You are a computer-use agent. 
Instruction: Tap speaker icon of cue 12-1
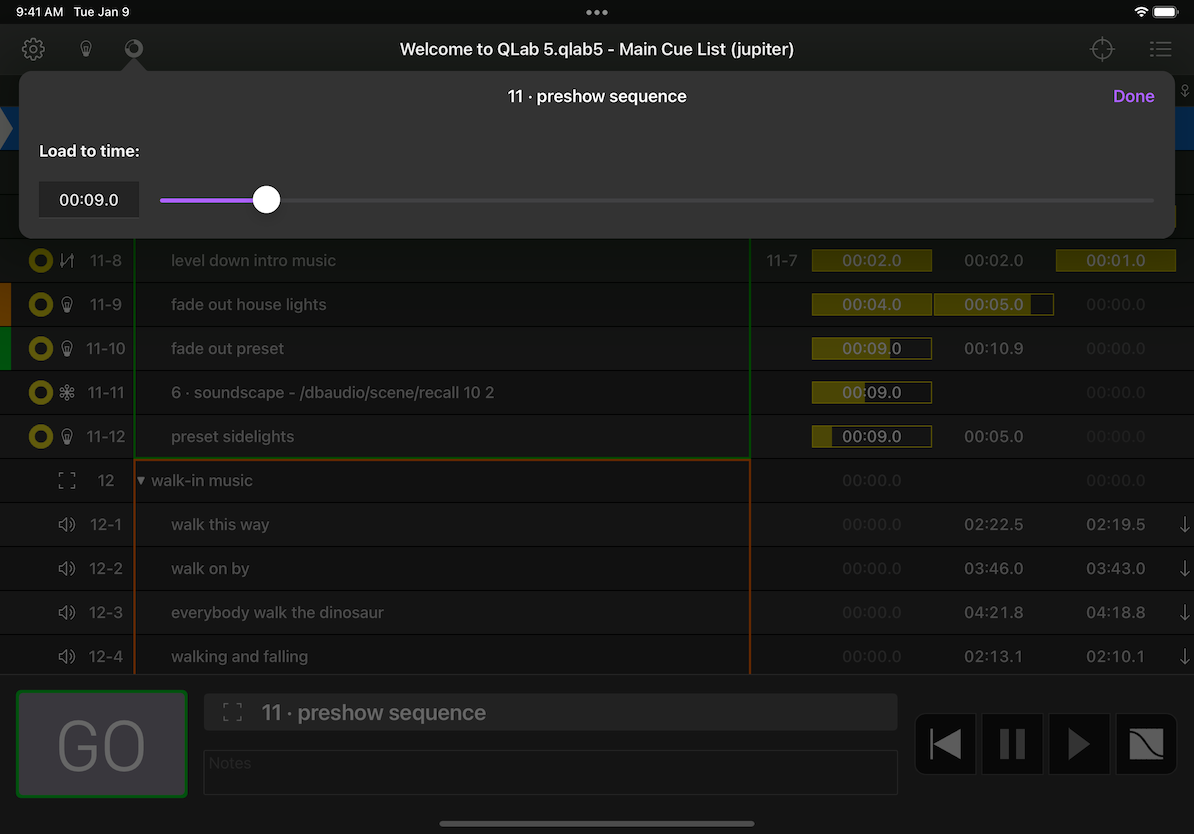tap(67, 525)
